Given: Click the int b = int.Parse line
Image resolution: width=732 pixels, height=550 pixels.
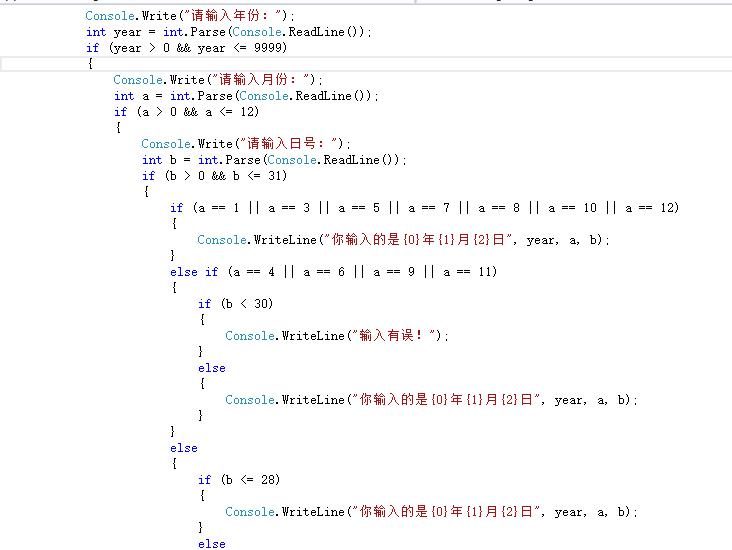Looking at the screenshot, I should click(x=274, y=160).
